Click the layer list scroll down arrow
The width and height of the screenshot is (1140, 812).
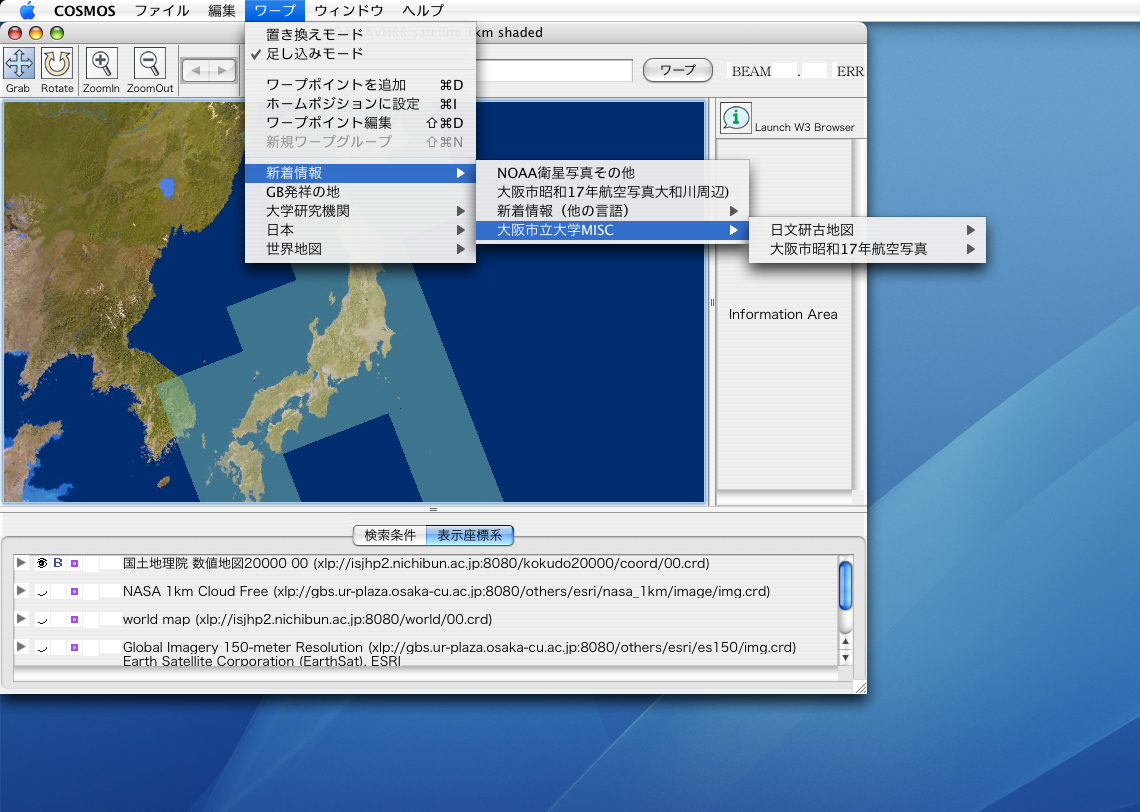[845, 657]
